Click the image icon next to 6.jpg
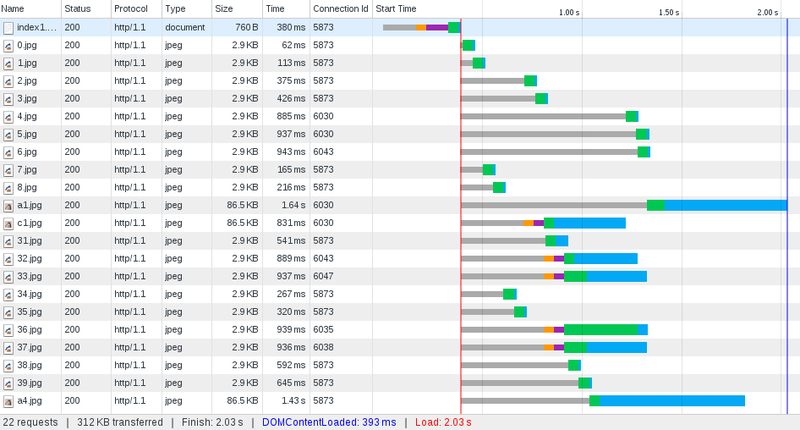Image resolution: width=800 pixels, height=430 pixels. [8, 153]
